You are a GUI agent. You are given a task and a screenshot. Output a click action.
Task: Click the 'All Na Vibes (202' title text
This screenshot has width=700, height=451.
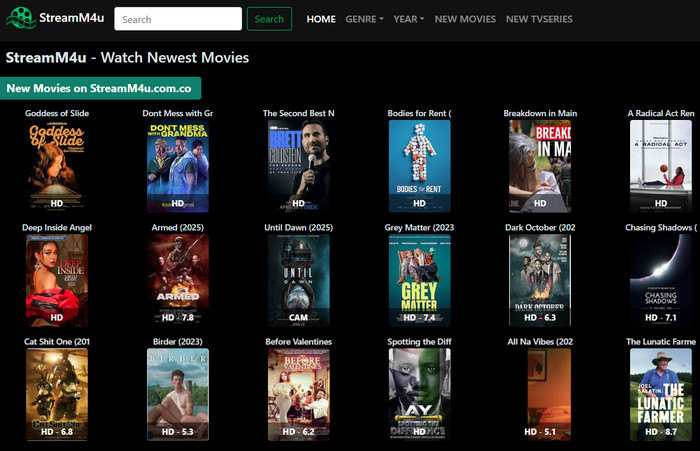540,342
